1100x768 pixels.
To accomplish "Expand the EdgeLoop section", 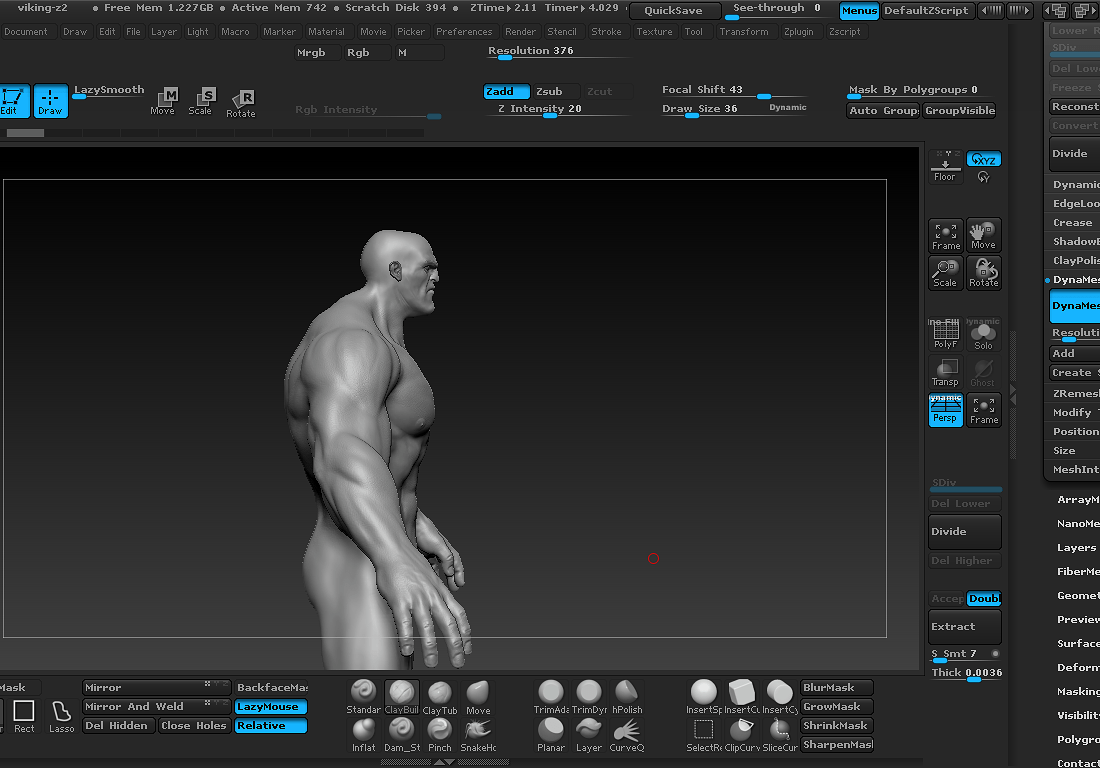I will pos(1075,203).
